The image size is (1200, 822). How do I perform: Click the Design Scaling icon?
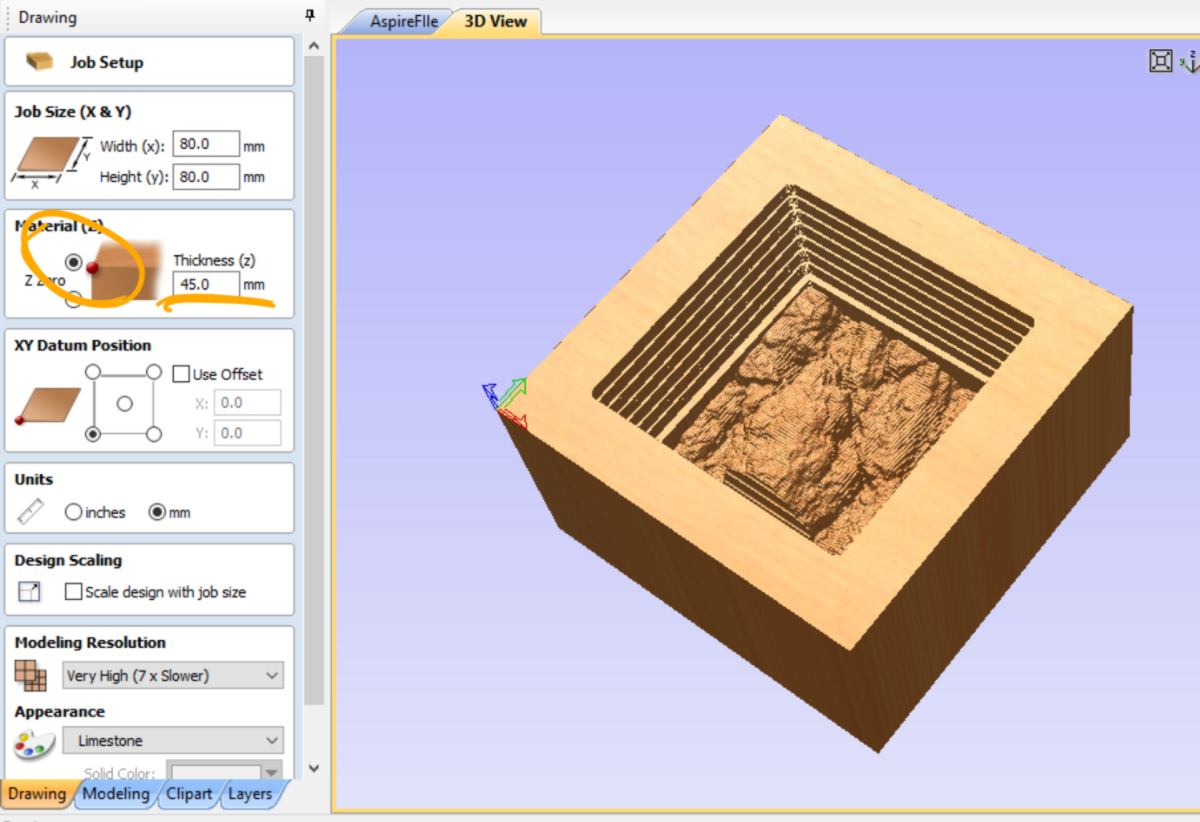tap(30, 592)
